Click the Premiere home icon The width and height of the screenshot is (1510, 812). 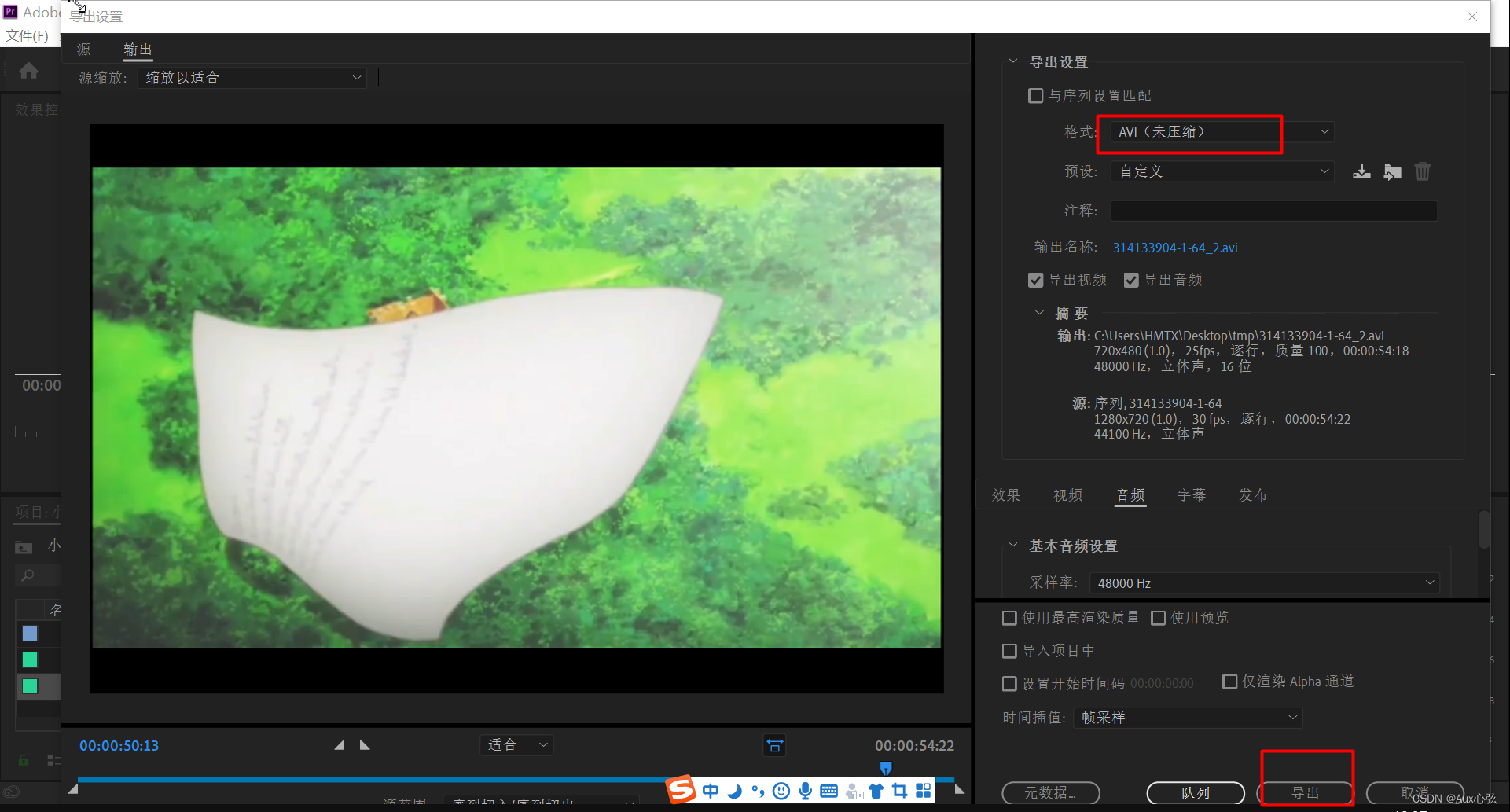(x=29, y=71)
